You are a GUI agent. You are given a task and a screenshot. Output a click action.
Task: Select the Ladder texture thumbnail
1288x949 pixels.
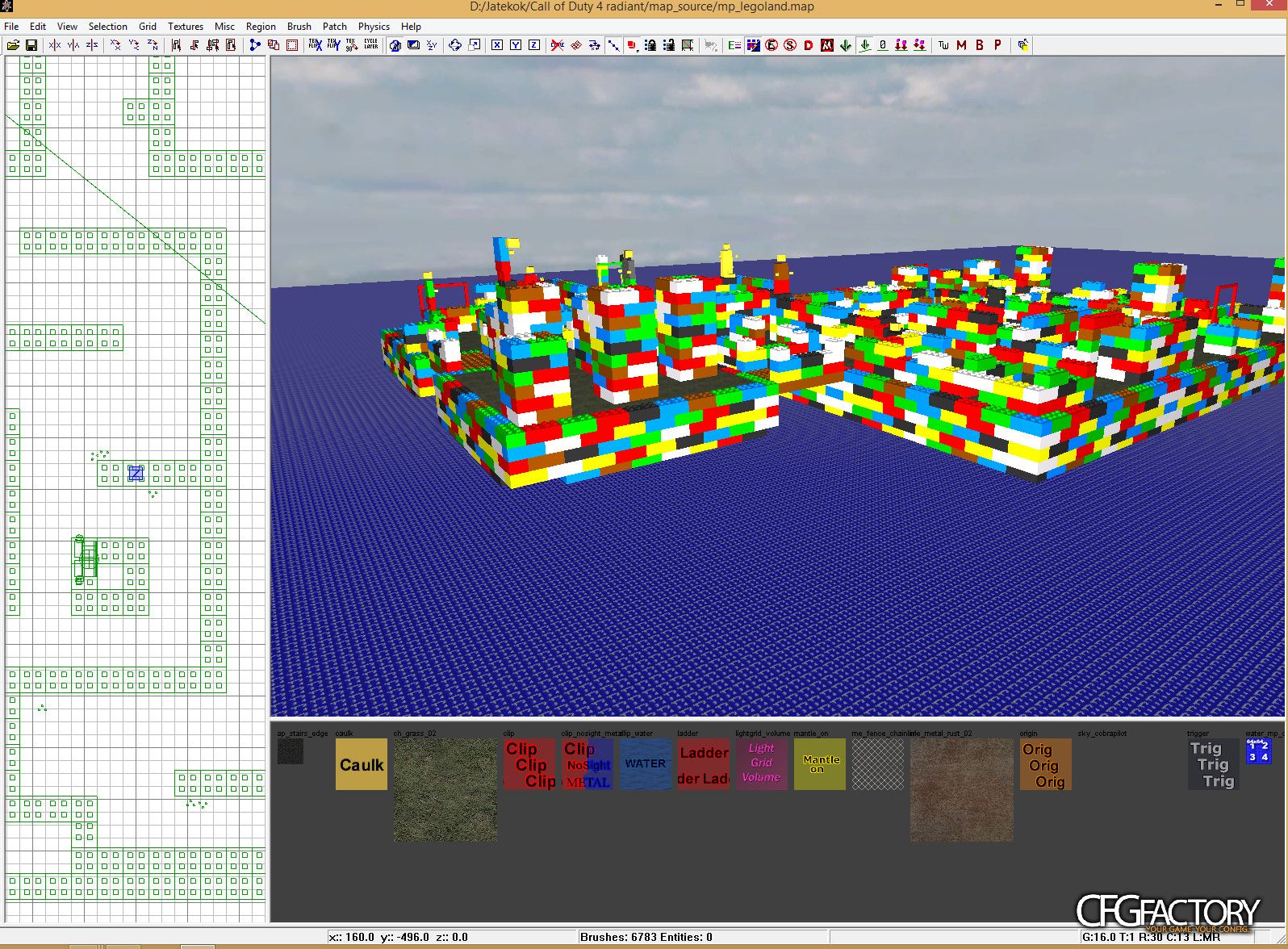pyautogui.click(x=704, y=764)
